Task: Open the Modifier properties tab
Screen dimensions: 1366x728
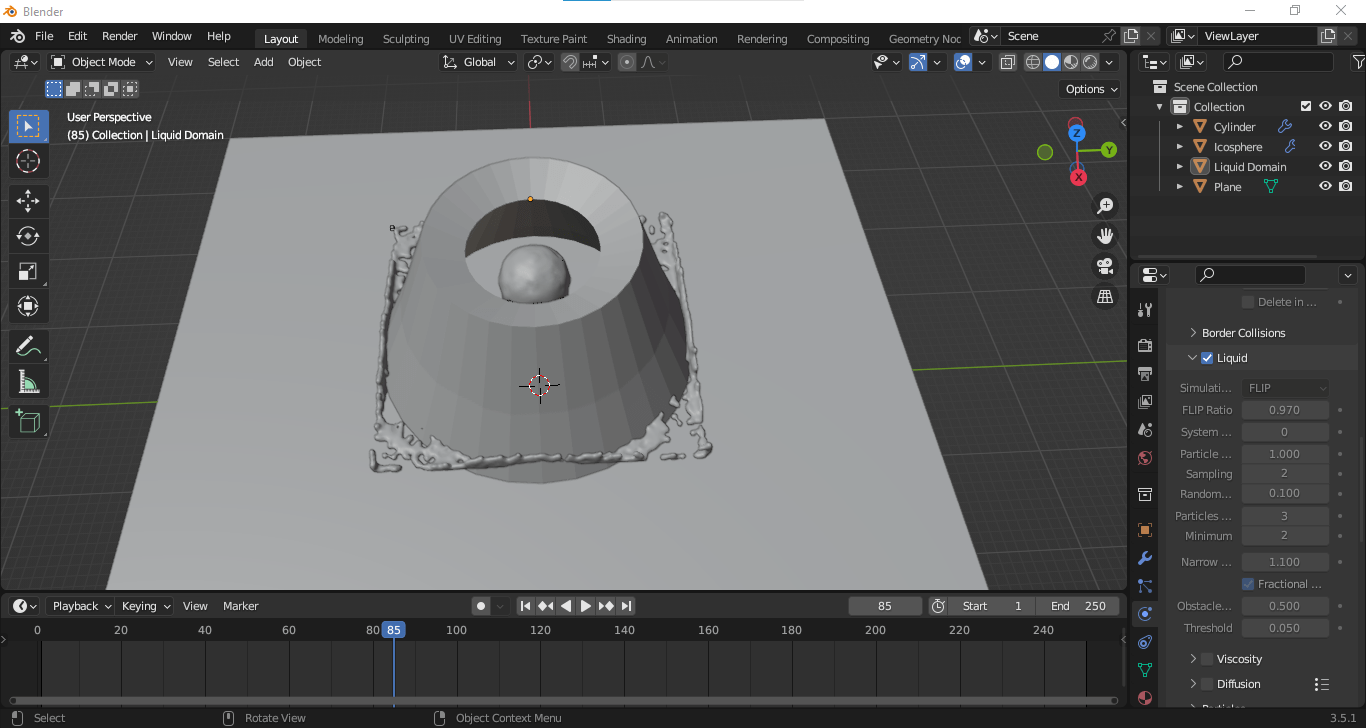Action: coord(1144,558)
